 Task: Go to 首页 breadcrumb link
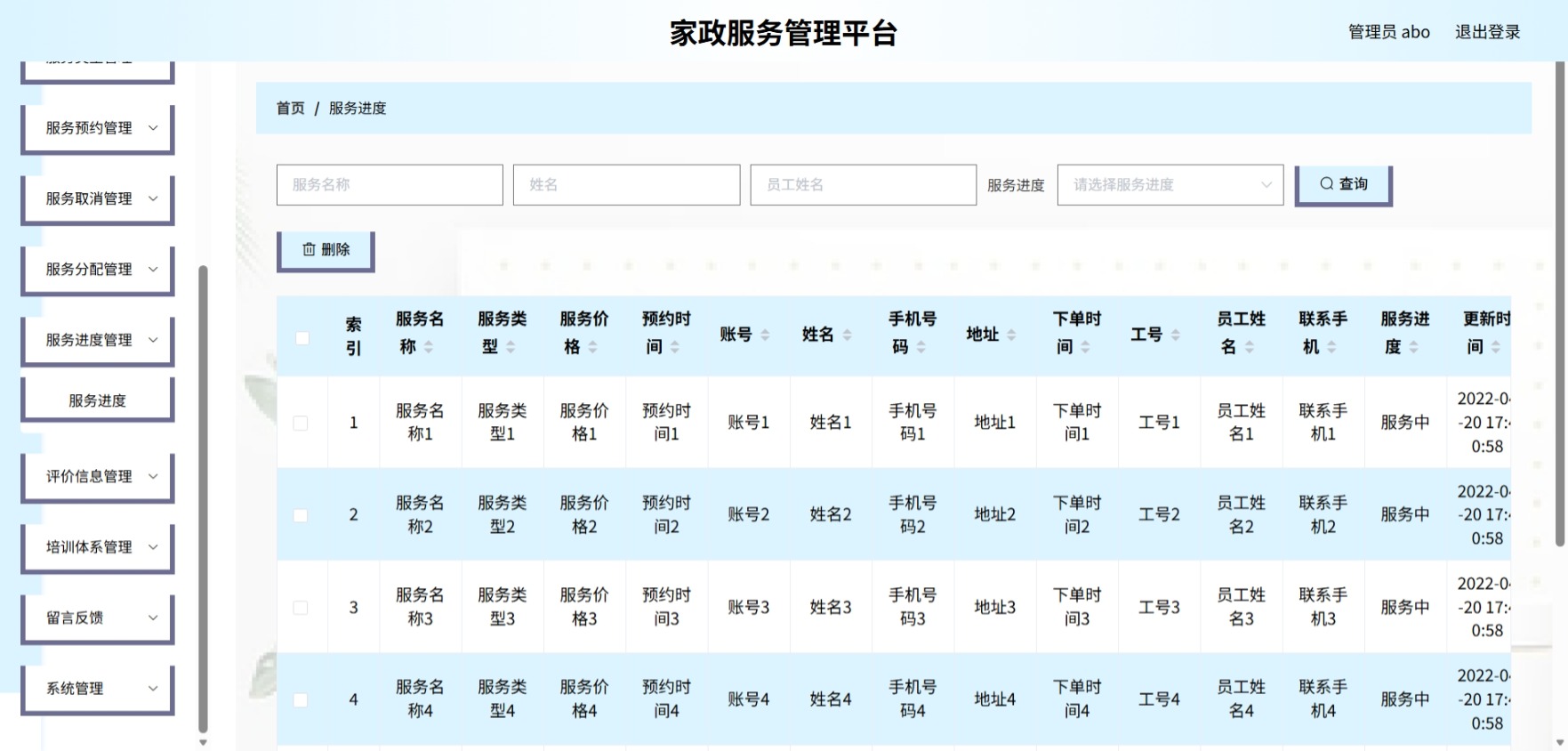[290, 109]
